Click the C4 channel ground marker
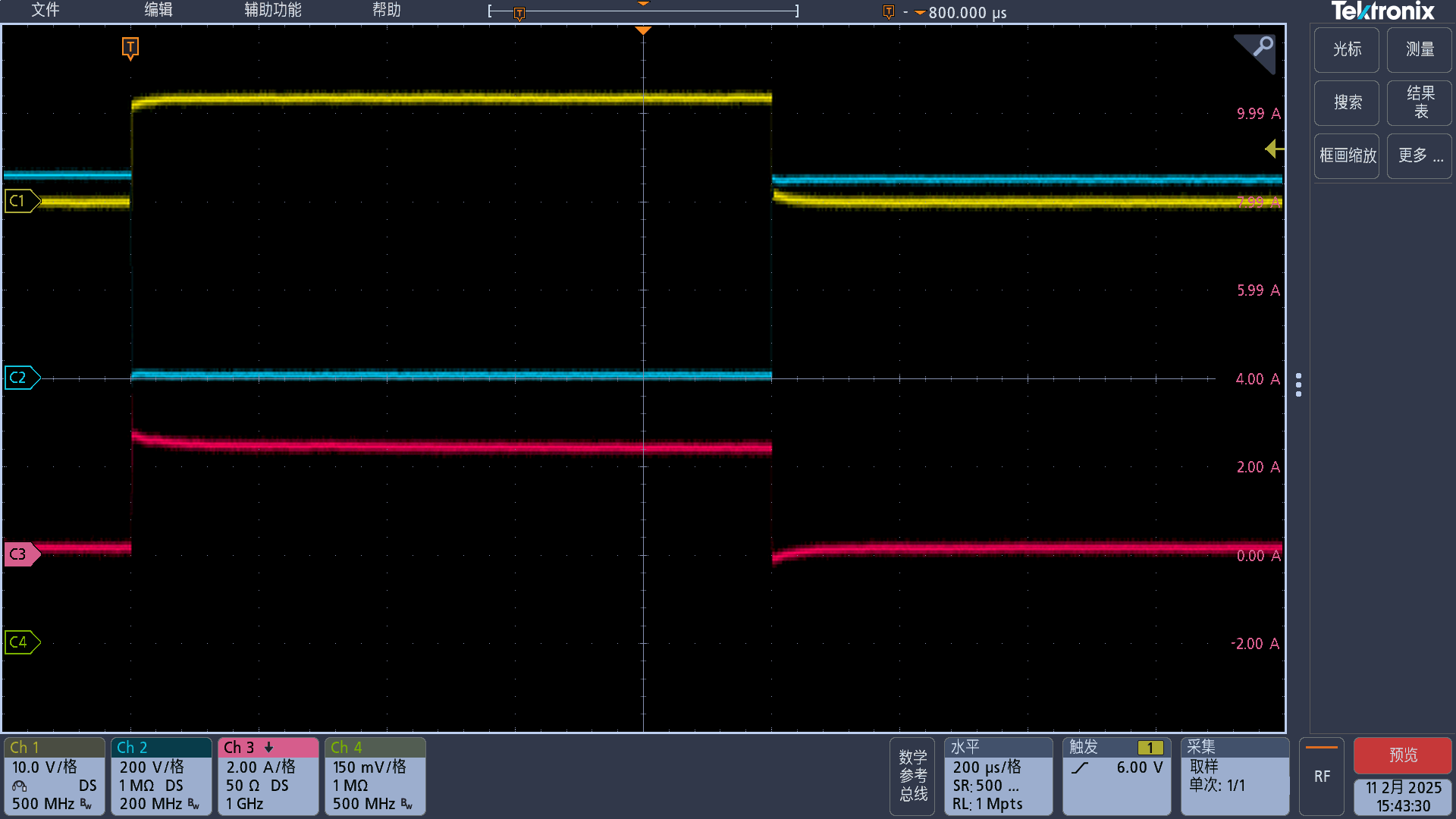The width and height of the screenshot is (1456, 819). tap(20, 642)
